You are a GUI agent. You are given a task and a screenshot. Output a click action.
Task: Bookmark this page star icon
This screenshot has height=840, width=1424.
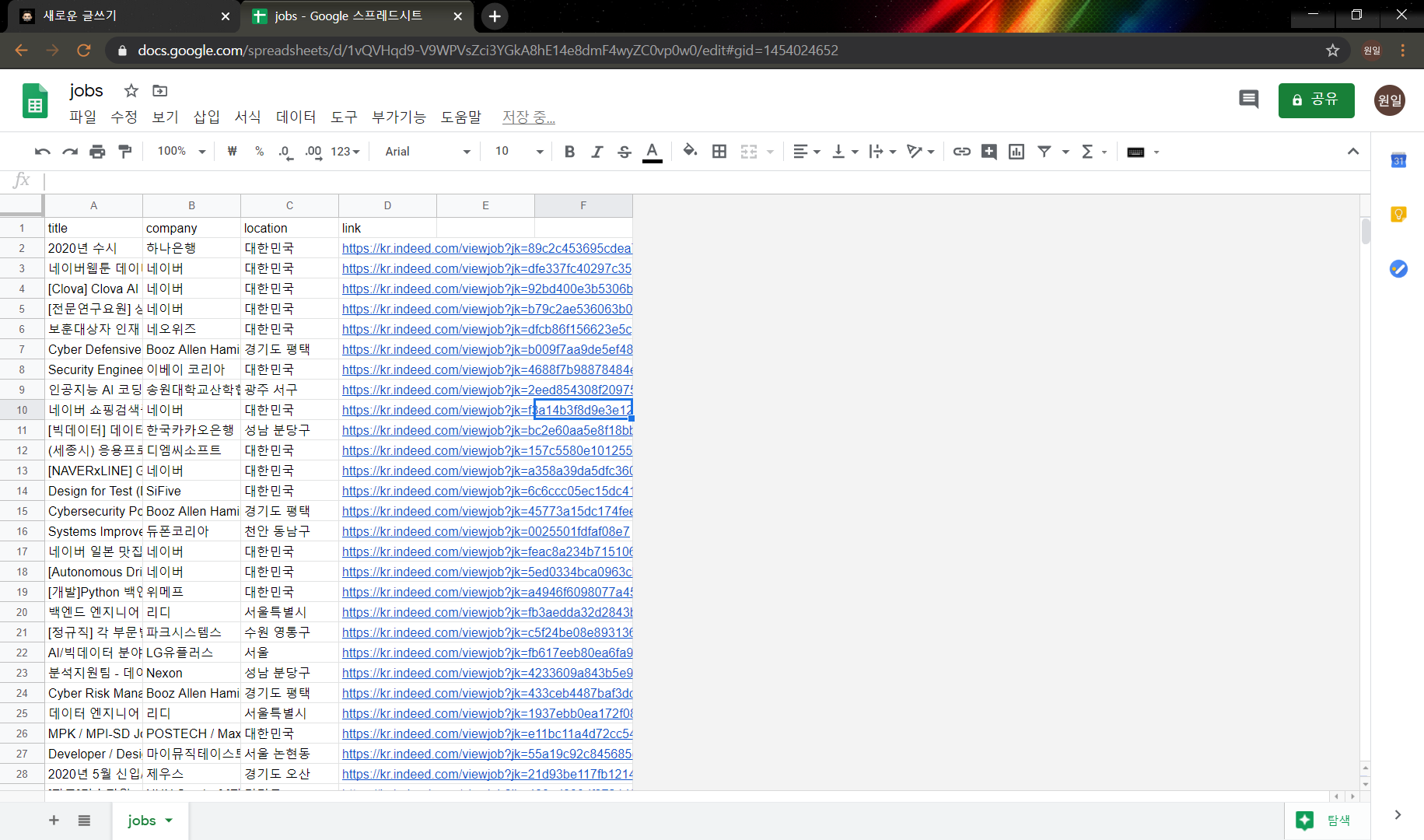[1332, 51]
